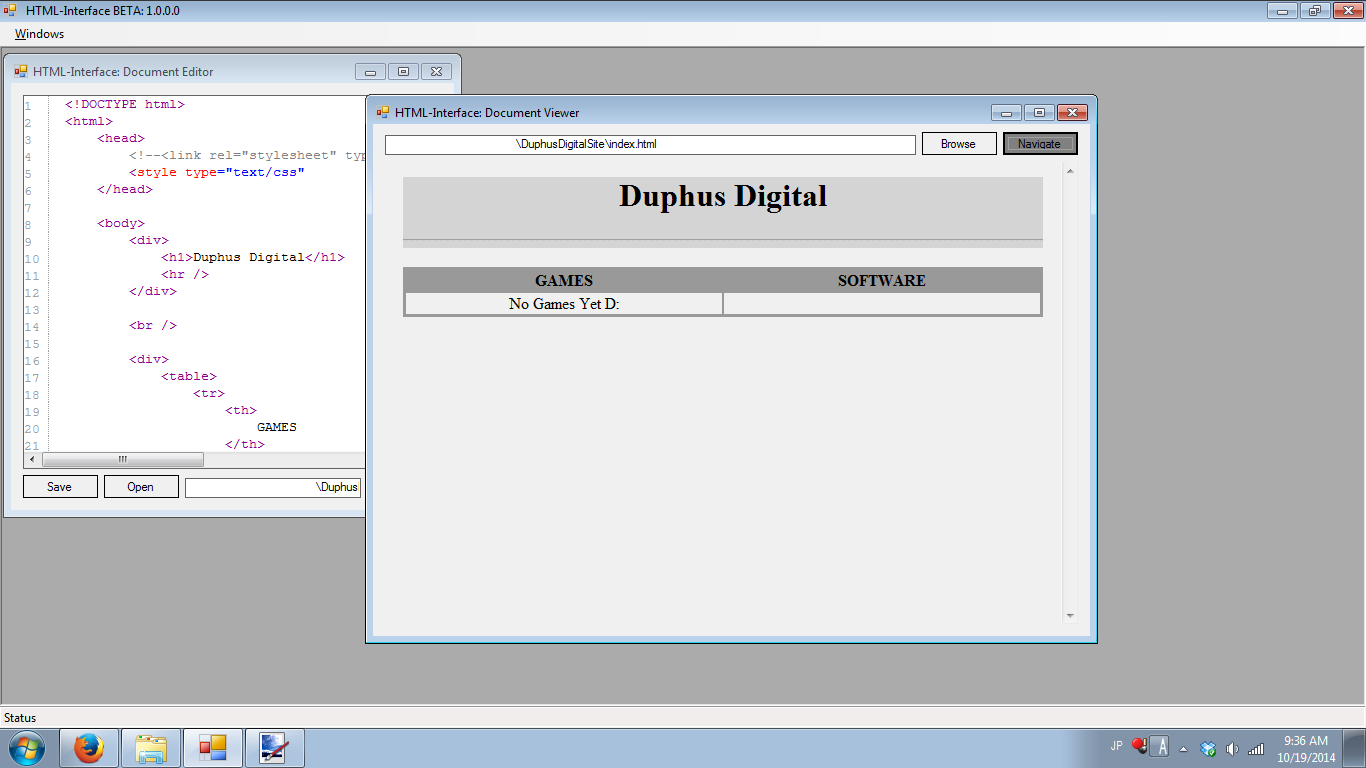Expand the hidden system tray icons
Viewport: 1366px width, 768px height.
(1183, 748)
